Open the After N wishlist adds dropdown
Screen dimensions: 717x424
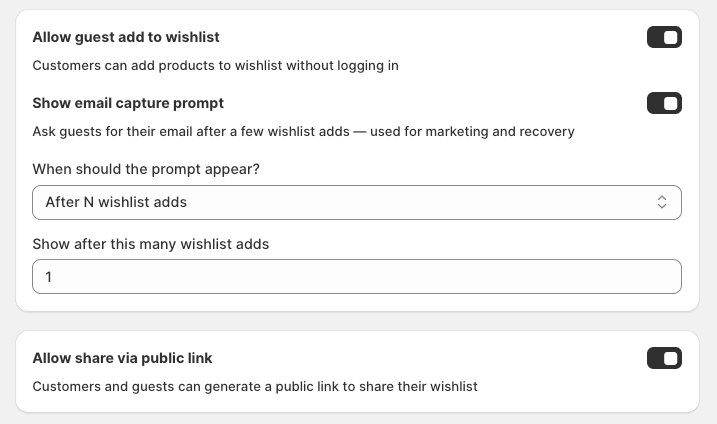[357, 202]
